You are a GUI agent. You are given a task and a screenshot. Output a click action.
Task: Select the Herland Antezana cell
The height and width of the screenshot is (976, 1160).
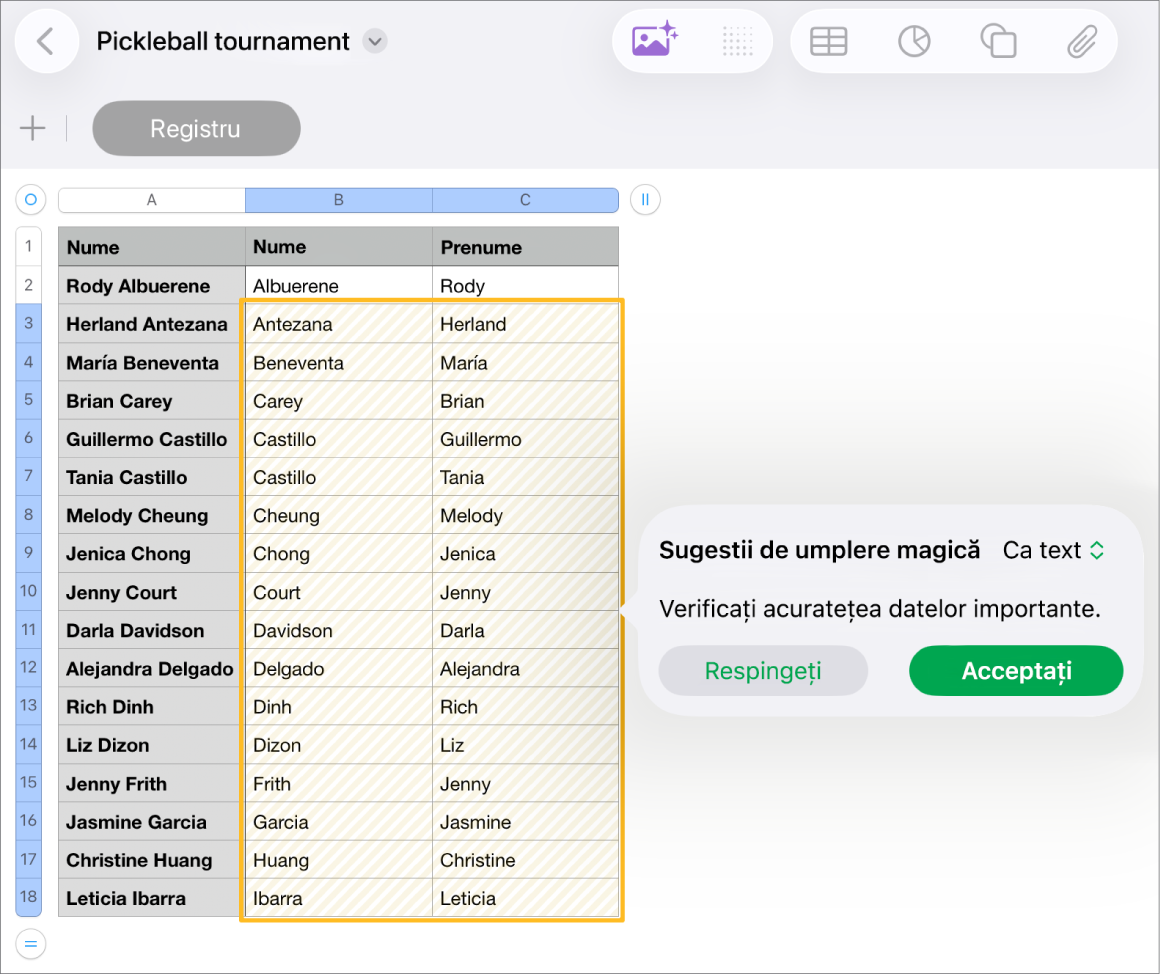(x=152, y=324)
